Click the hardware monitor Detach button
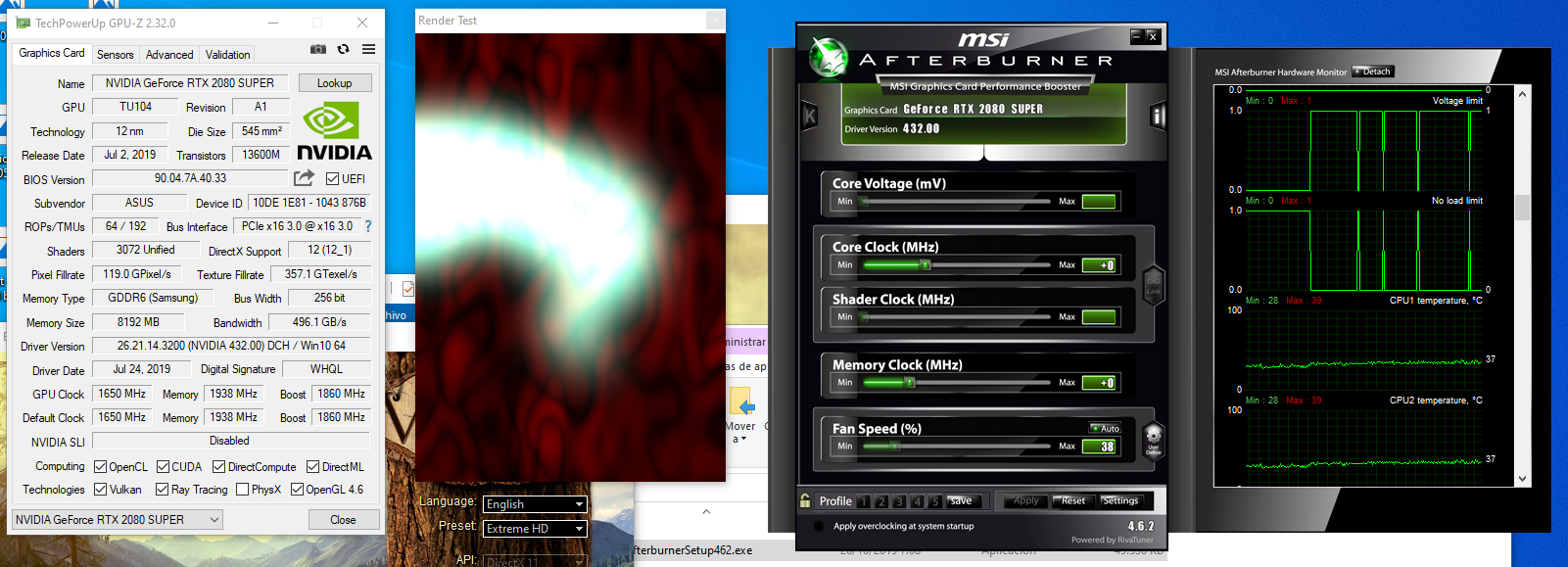The width and height of the screenshot is (1568, 567). (x=1372, y=71)
